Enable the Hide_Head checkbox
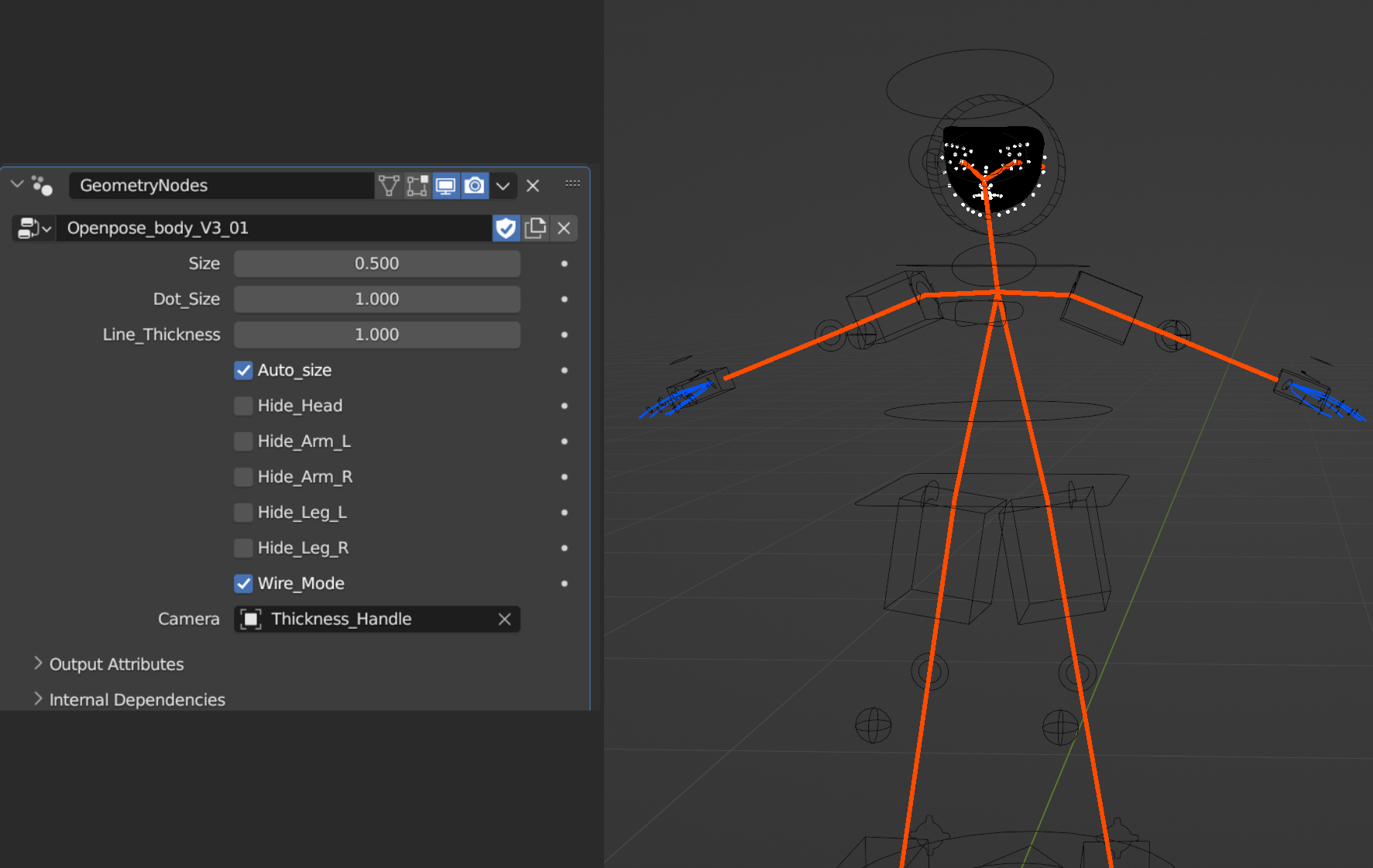1373x868 pixels. (243, 406)
